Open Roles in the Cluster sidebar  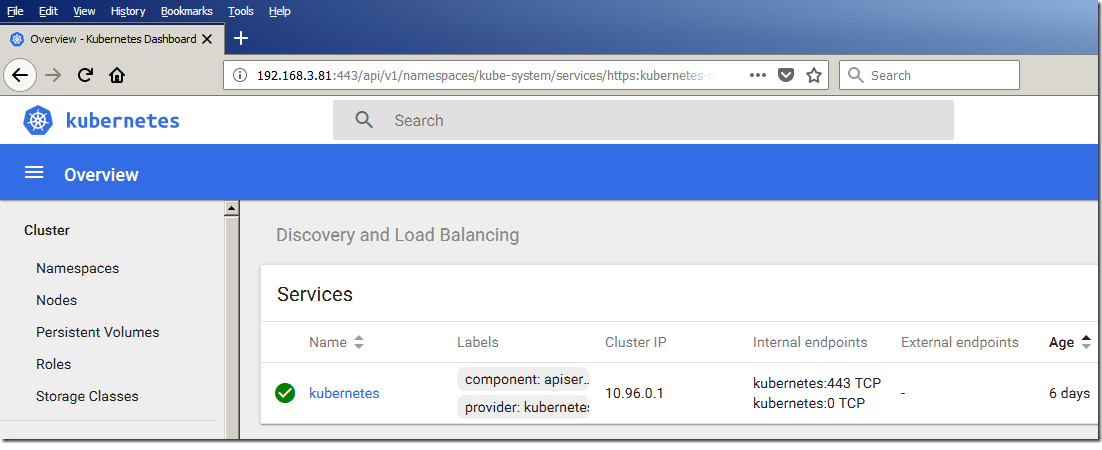[53, 364]
